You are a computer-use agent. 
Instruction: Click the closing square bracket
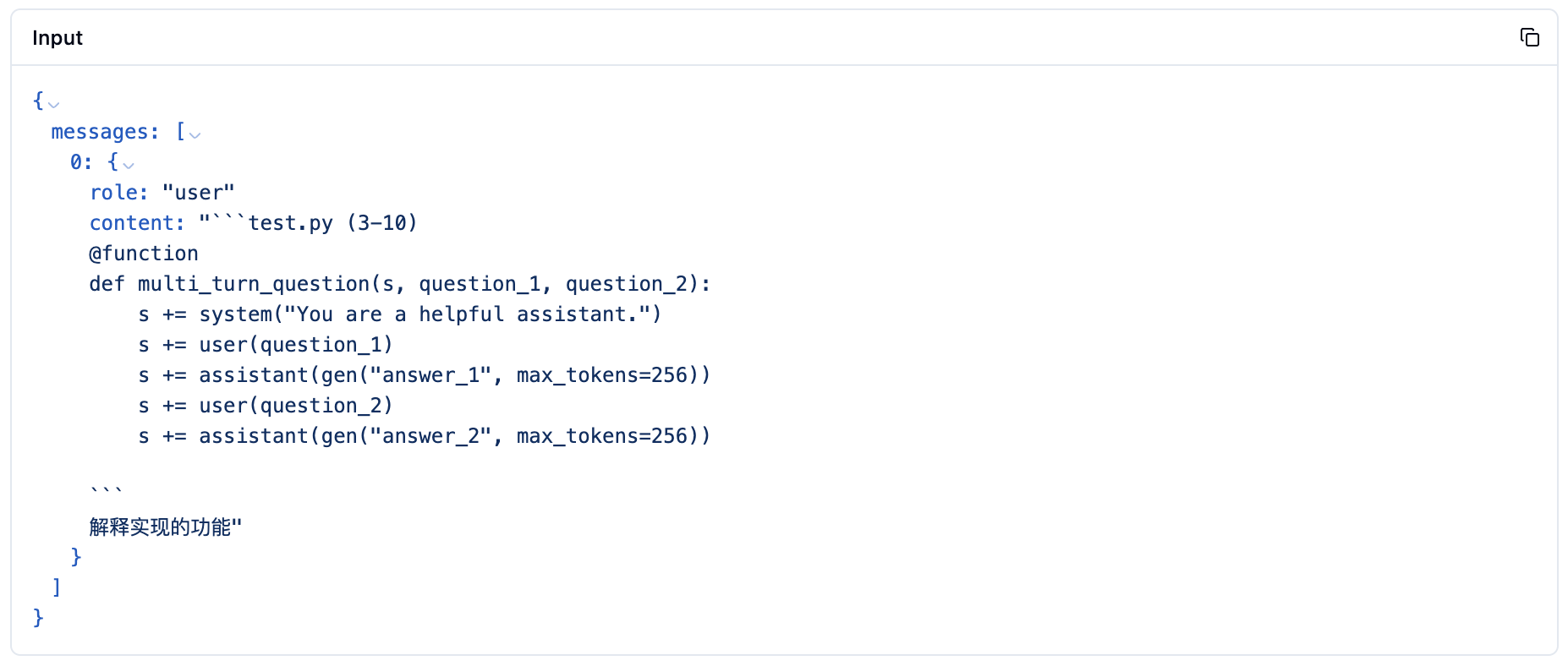click(x=57, y=587)
